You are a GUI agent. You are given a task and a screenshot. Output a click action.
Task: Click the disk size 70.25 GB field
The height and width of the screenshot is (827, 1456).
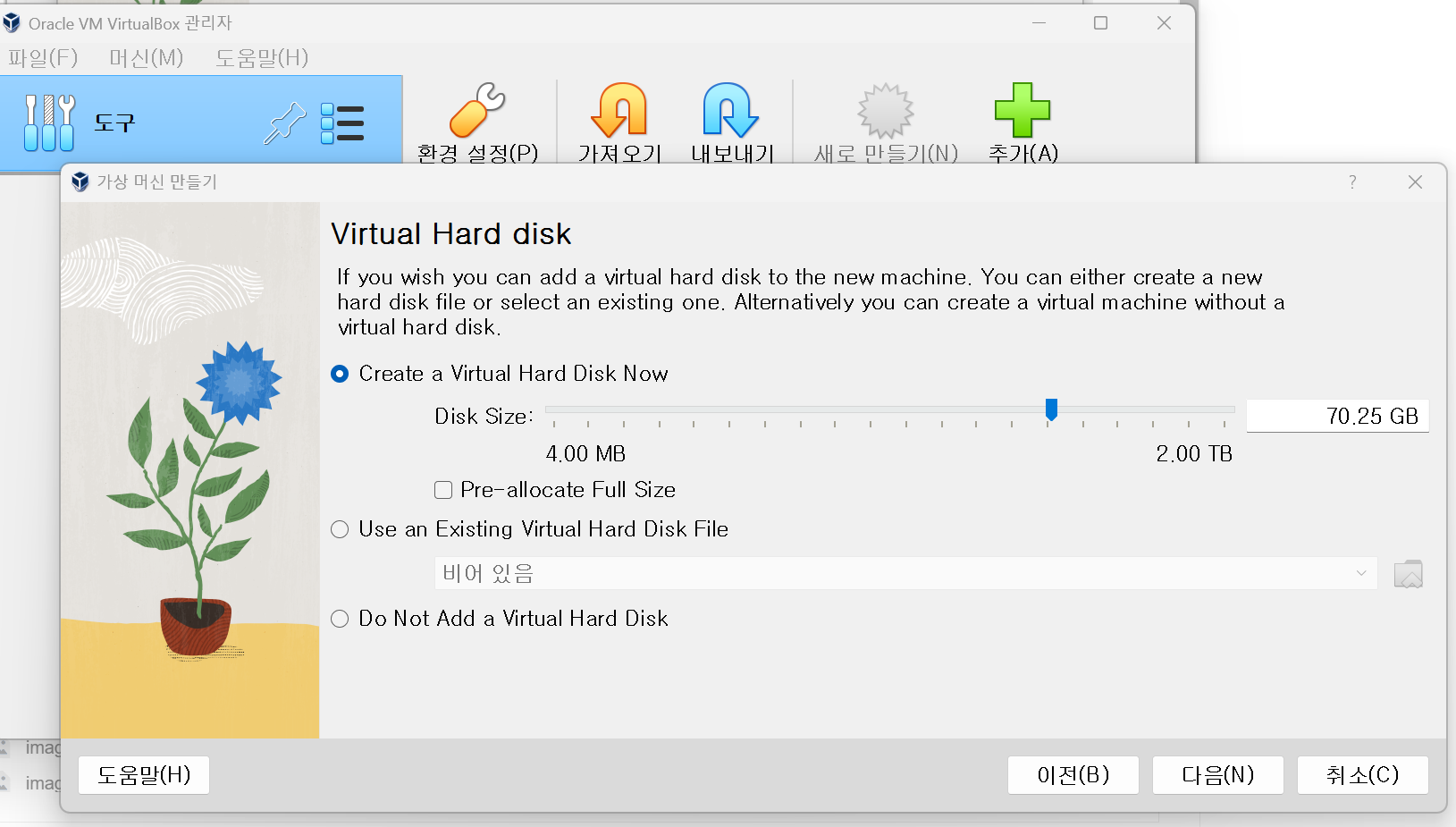click(x=1337, y=416)
